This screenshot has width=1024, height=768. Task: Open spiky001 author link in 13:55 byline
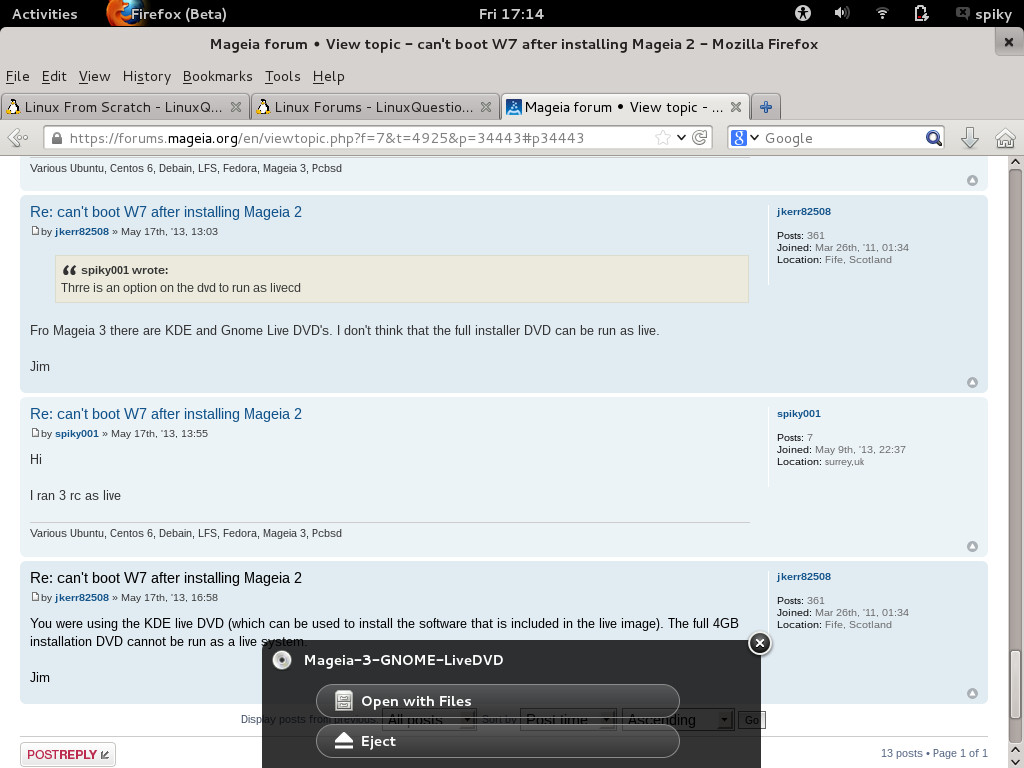76,433
